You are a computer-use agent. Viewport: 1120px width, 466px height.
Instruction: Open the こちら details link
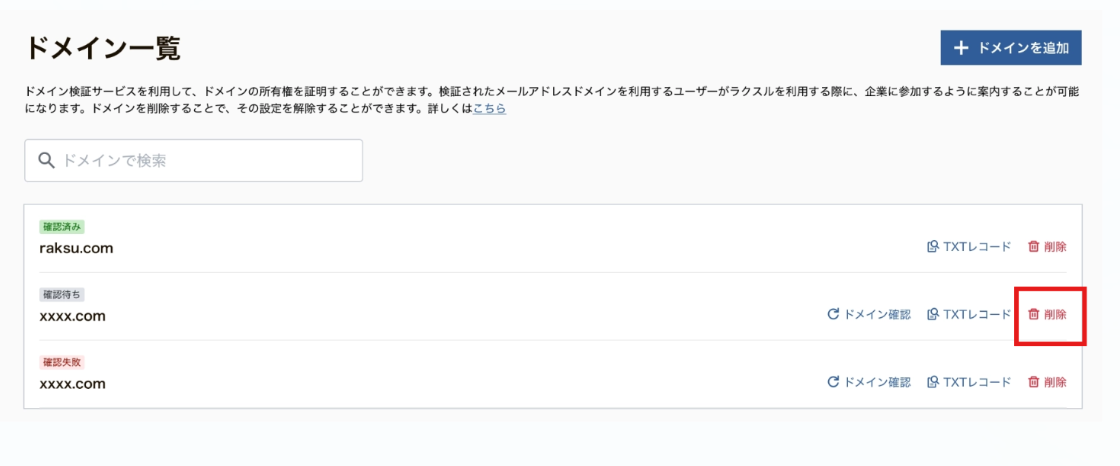(x=489, y=109)
